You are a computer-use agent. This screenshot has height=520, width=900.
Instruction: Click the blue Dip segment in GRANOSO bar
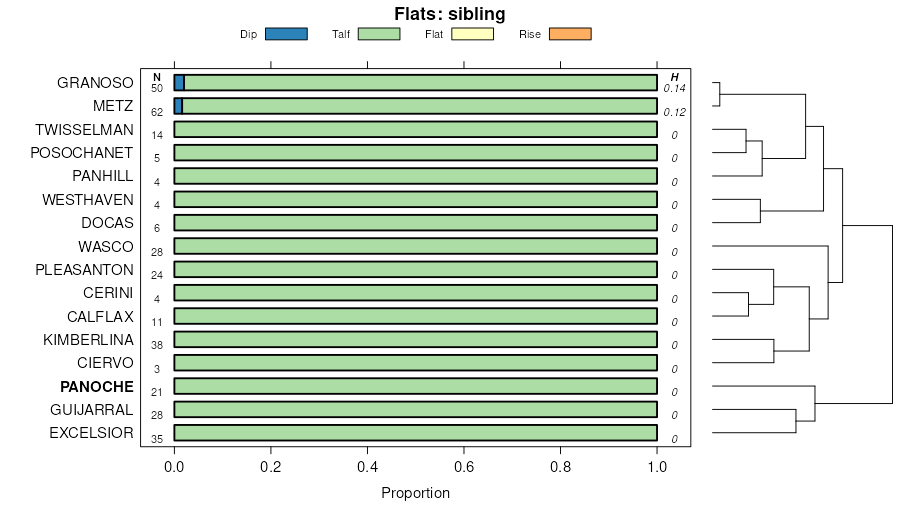179,83
